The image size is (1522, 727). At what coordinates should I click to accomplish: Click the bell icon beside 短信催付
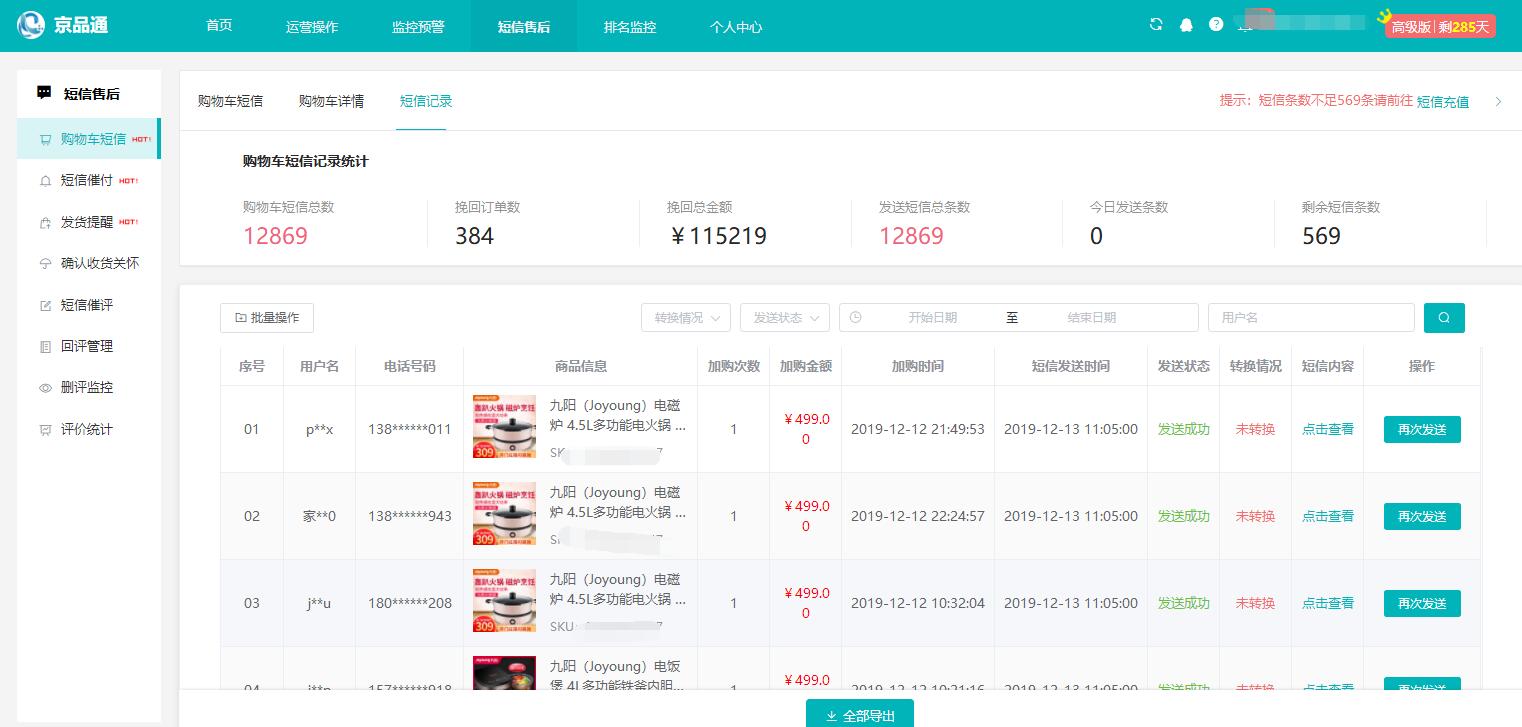point(45,181)
